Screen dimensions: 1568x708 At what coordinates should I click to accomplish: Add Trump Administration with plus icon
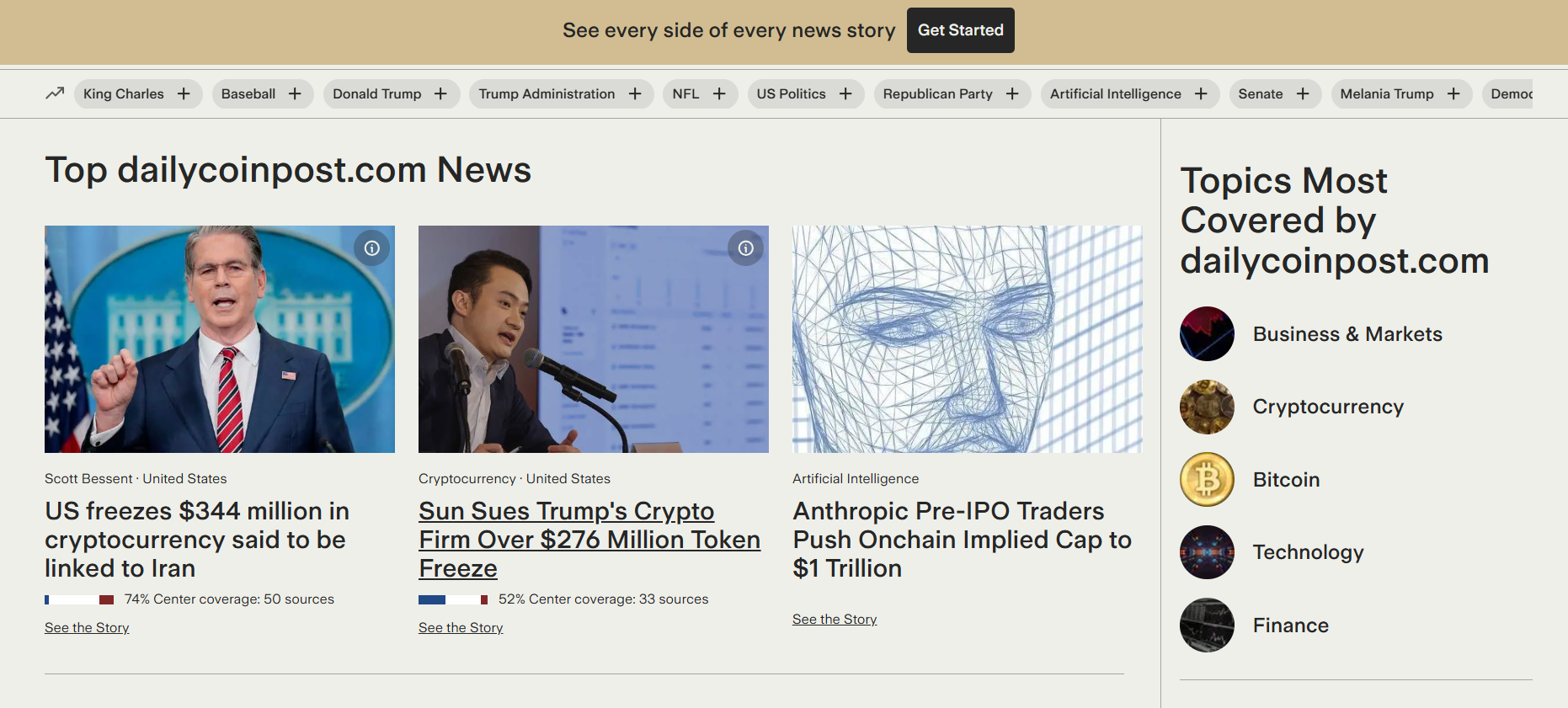coord(635,93)
